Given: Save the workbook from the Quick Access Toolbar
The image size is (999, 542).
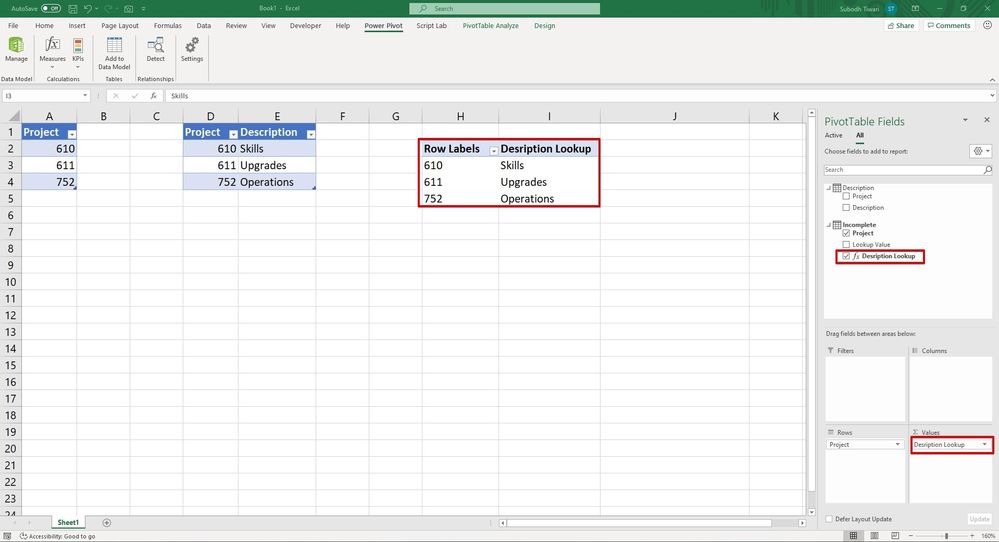Looking at the screenshot, I should 73,9.
